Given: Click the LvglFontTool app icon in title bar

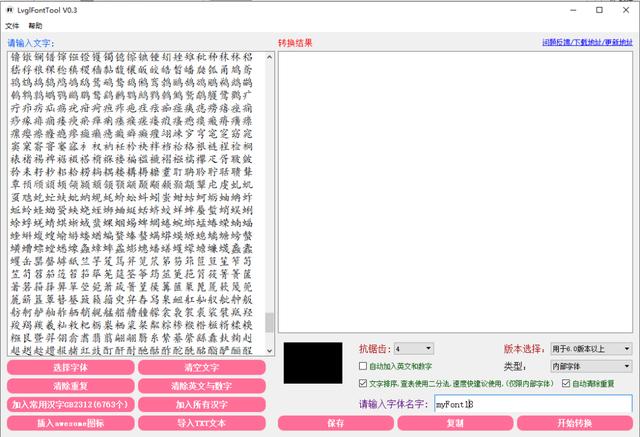Looking at the screenshot, I should tap(10, 10).
